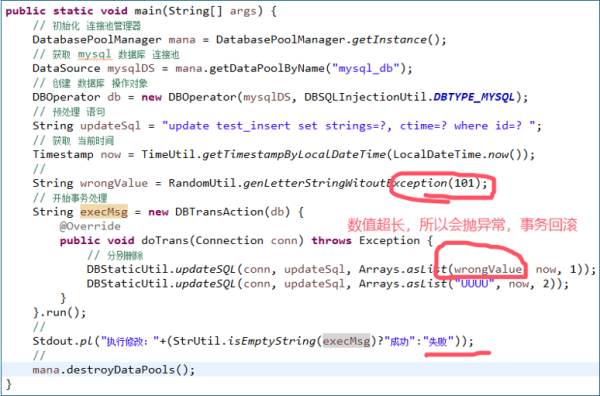
Task: Click the 'getInstance' method call
Action: [x=389, y=40]
